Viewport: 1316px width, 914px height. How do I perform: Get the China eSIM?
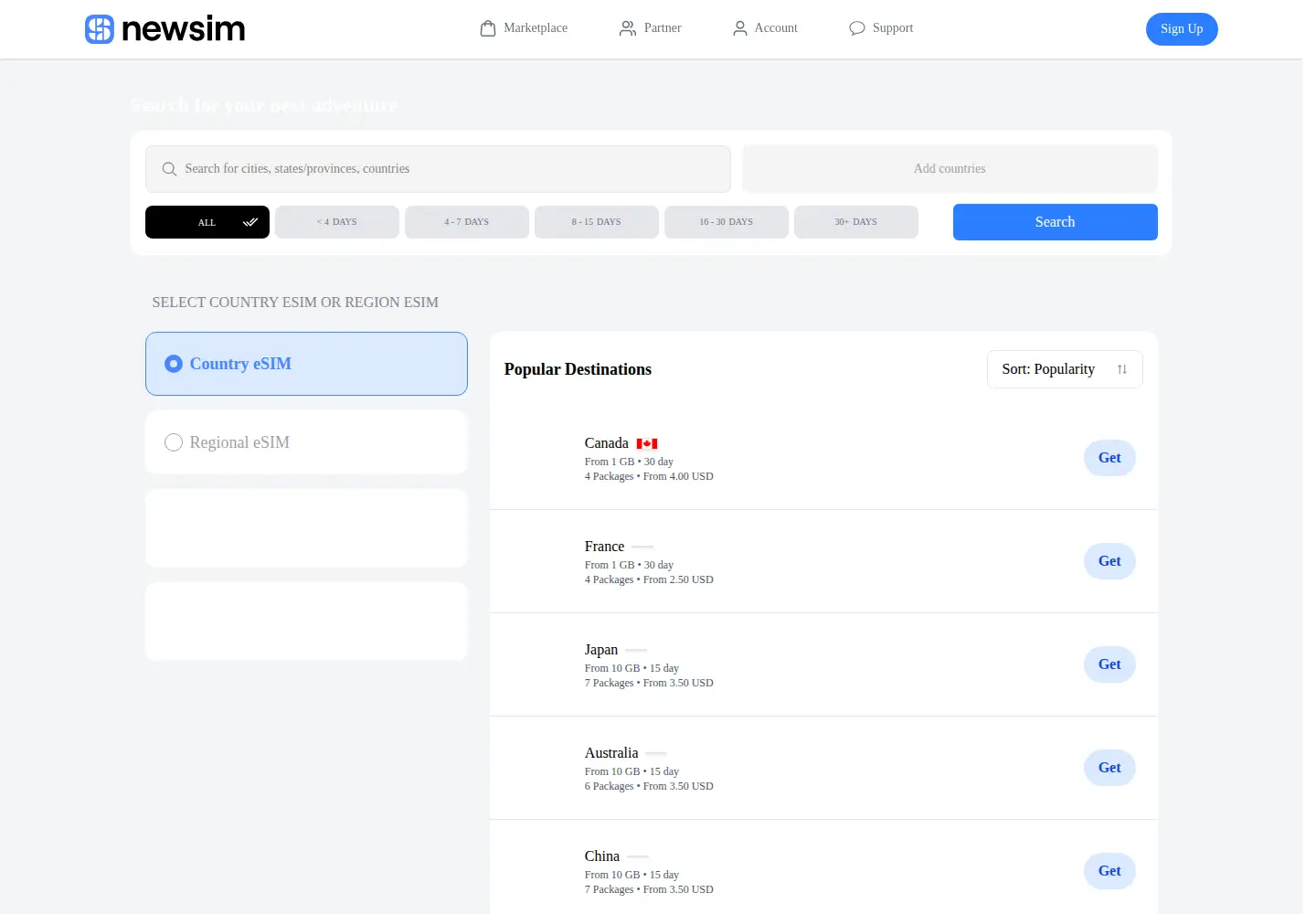pos(1109,871)
